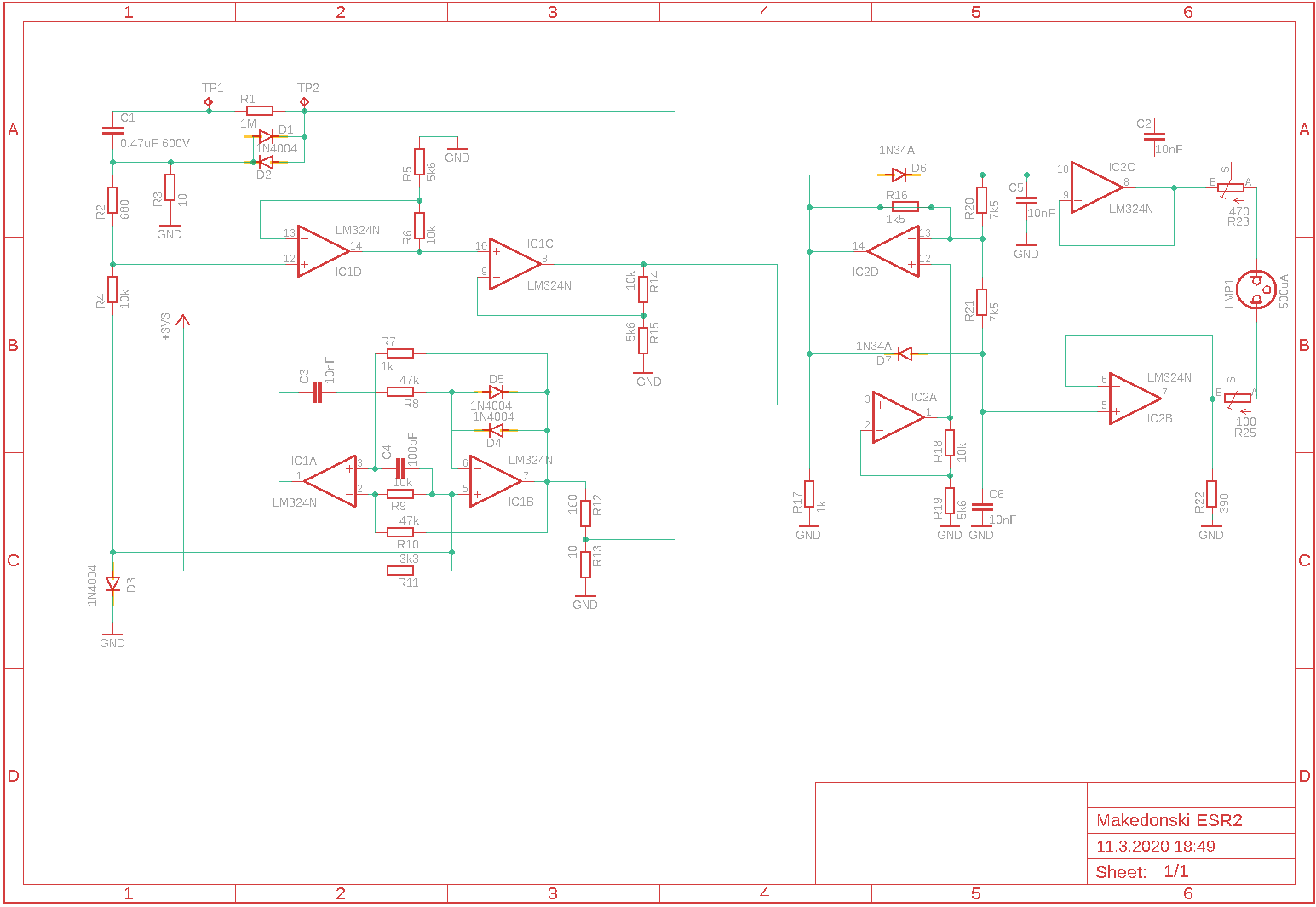This screenshot has height=907, width=1316.
Task: Select the IC1A op-amp symbol
Action: click(x=331, y=481)
